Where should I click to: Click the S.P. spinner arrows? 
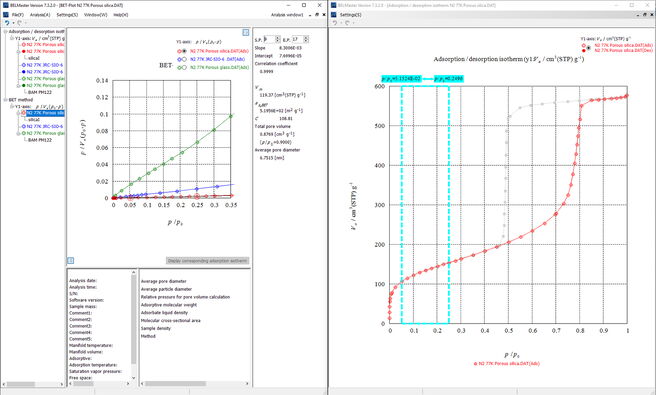coord(277,39)
